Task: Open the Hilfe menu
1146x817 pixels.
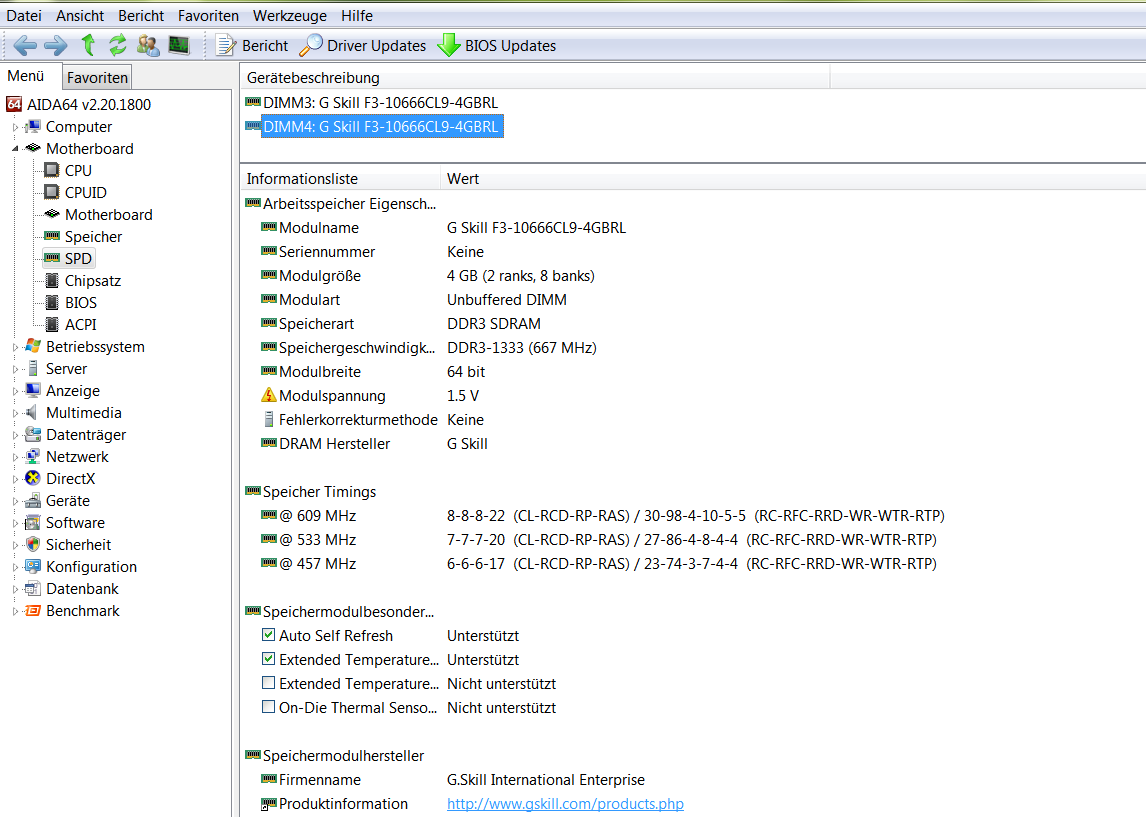Action: (357, 15)
